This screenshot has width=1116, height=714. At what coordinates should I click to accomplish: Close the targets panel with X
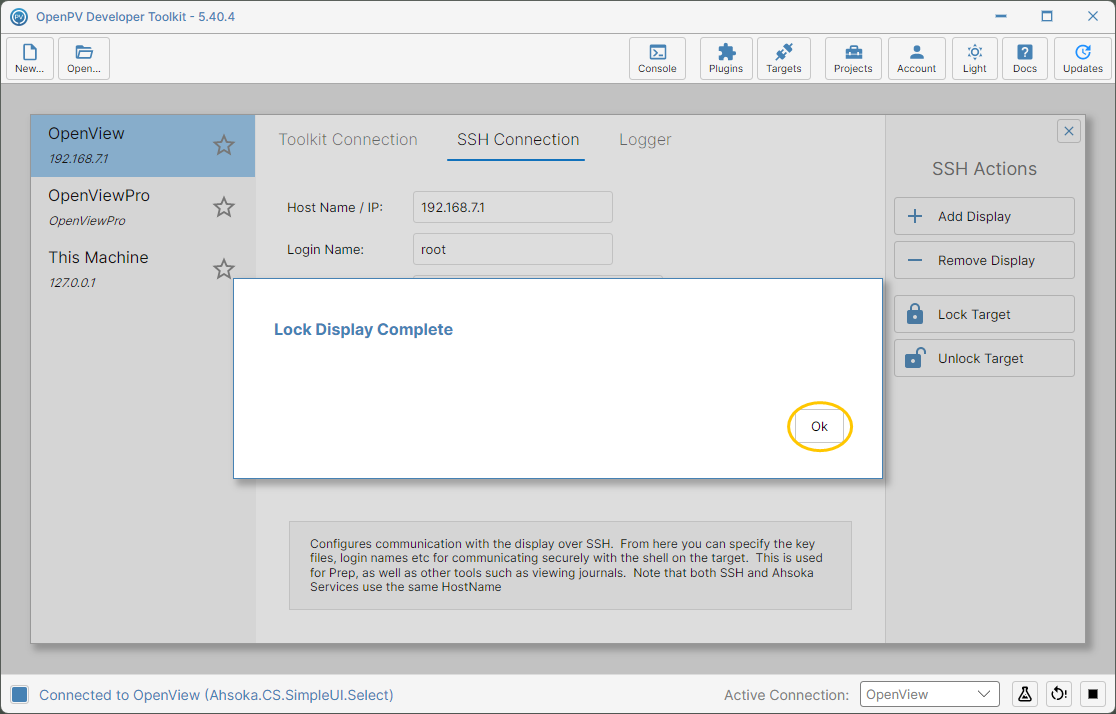(1068, 131)
